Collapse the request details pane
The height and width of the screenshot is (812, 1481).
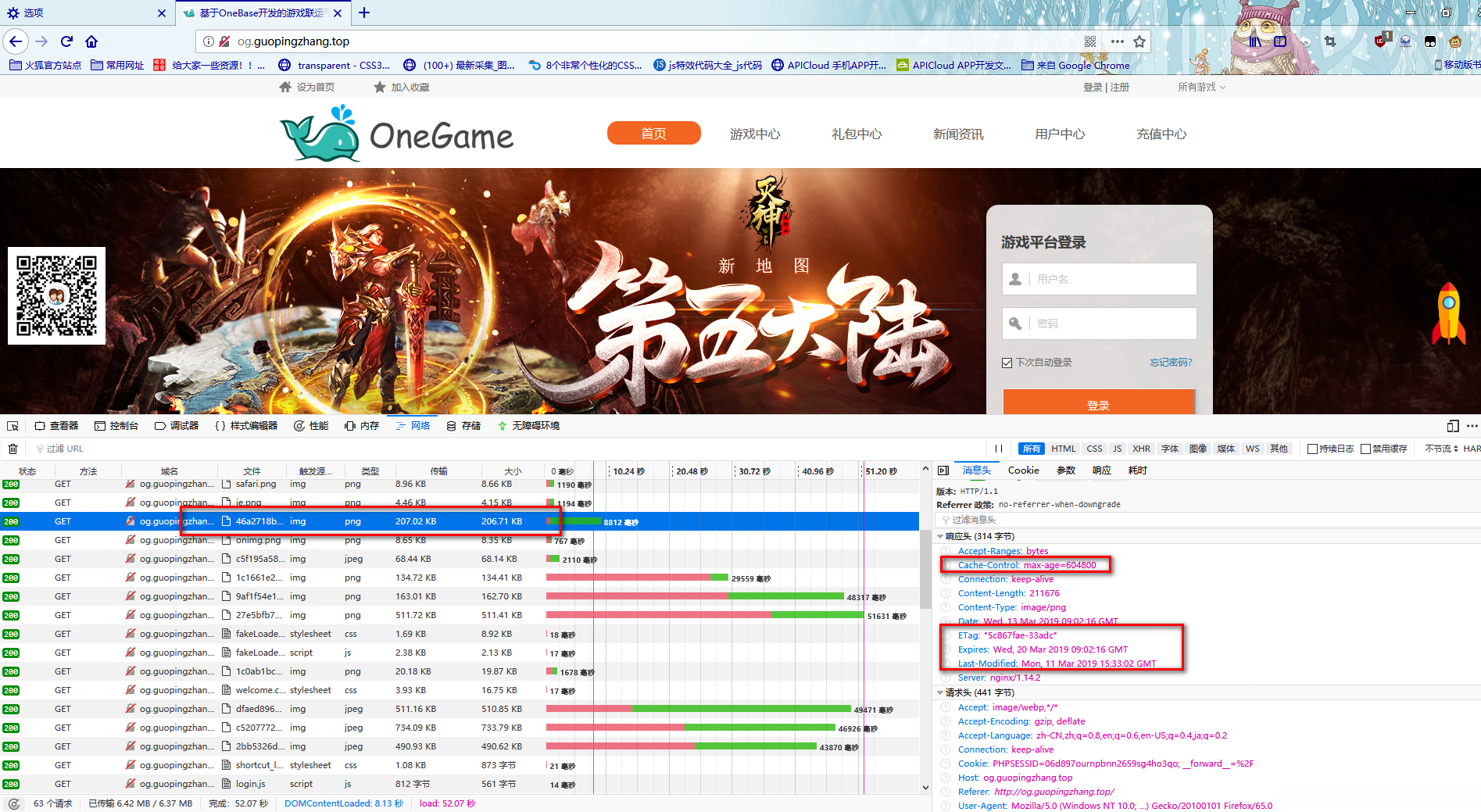pos(943,470)
